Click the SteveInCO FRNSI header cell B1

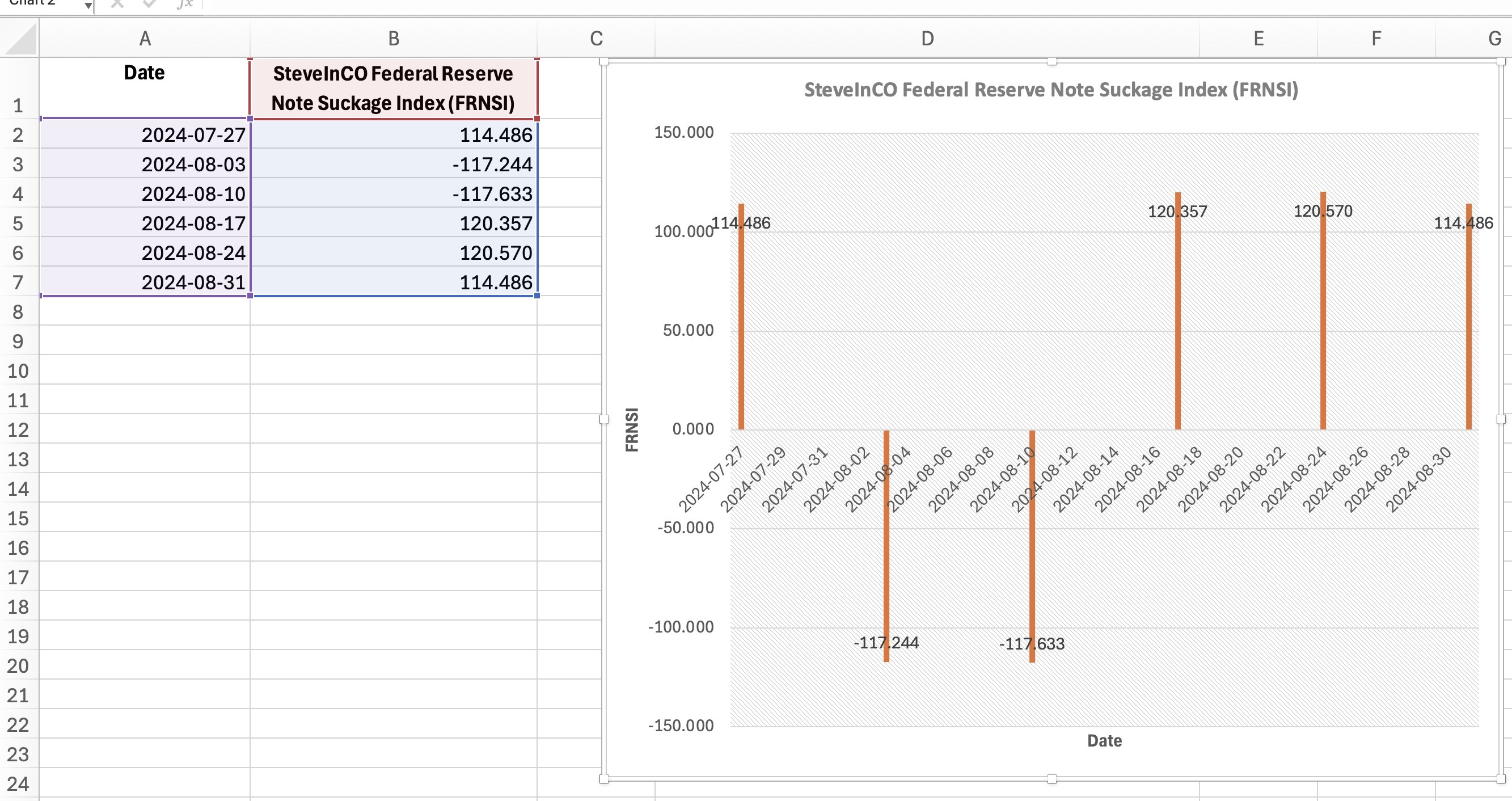point(393,88)
